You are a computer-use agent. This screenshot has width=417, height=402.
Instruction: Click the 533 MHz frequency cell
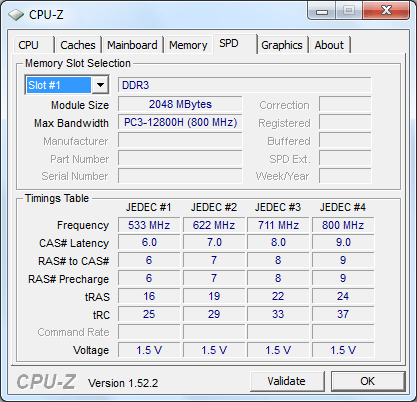point(149,225)
